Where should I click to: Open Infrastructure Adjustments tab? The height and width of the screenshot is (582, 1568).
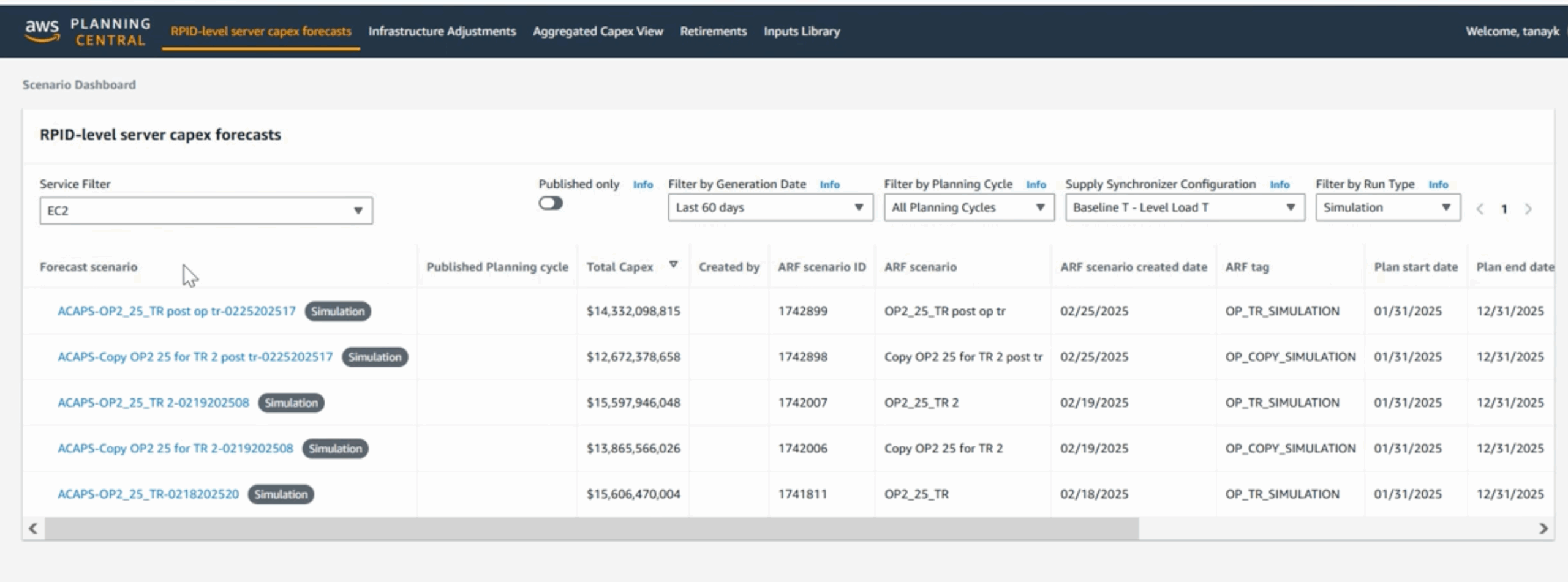[x=442, y=31]
